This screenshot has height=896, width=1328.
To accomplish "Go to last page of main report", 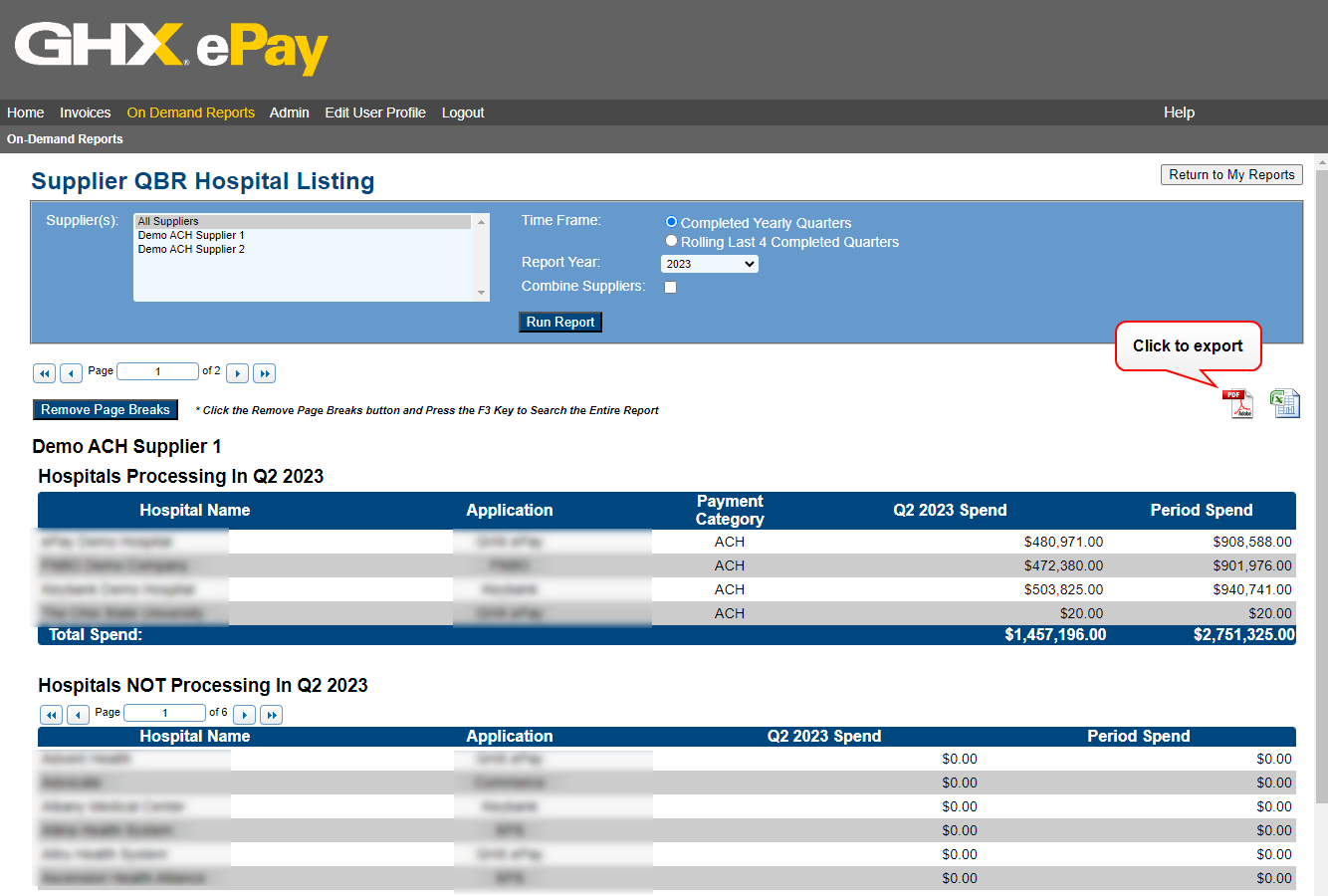I will tap(264, 373).
